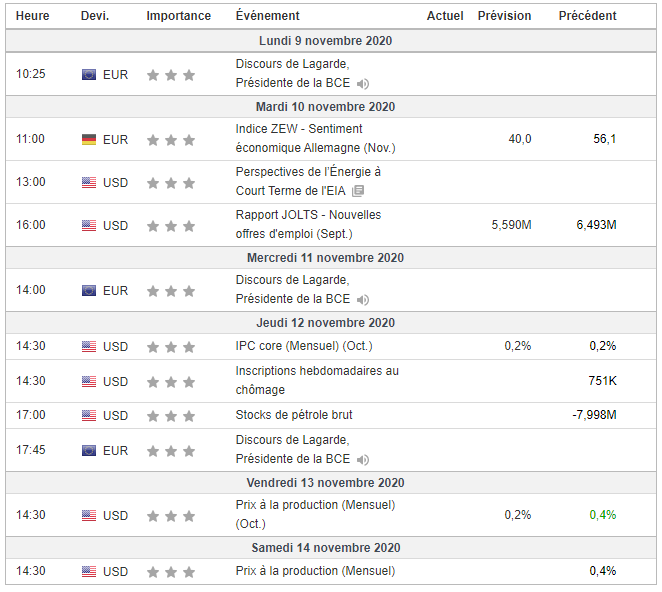Click US flag in the 16:00 row
The height and width of the screenshot is (592, 662).
89,225
